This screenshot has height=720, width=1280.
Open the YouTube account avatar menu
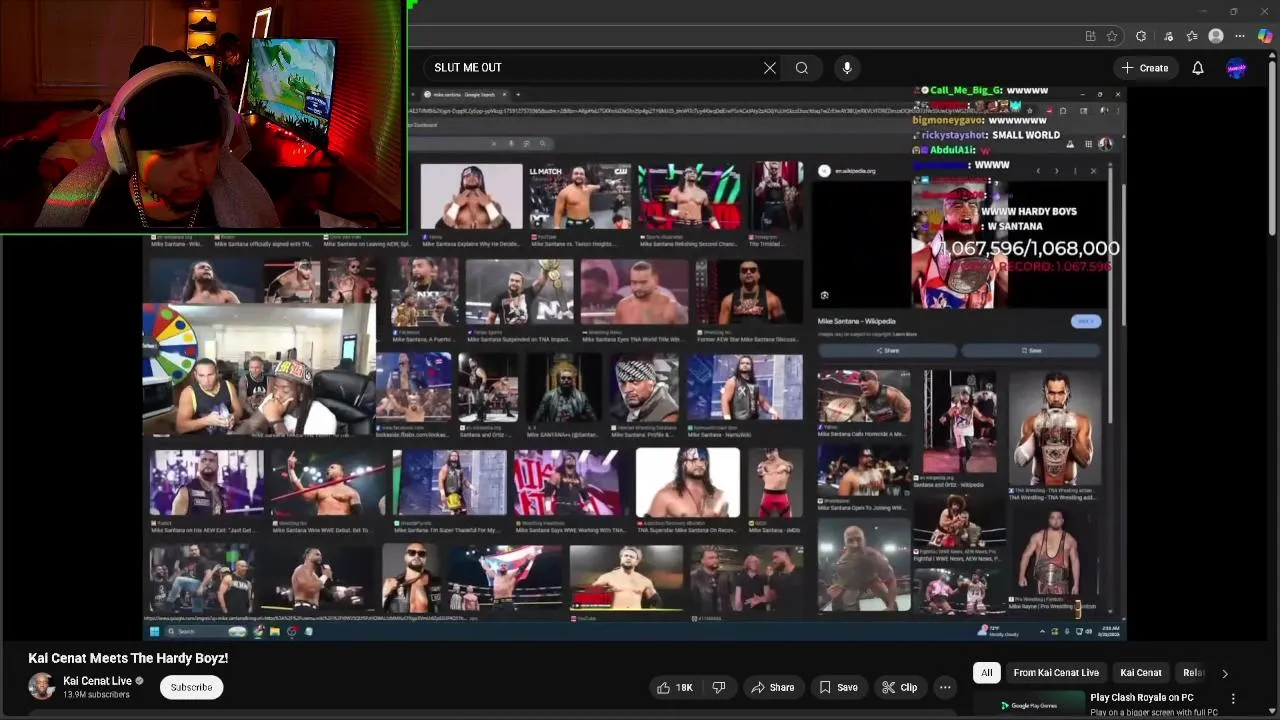[x=1237, y=68]
